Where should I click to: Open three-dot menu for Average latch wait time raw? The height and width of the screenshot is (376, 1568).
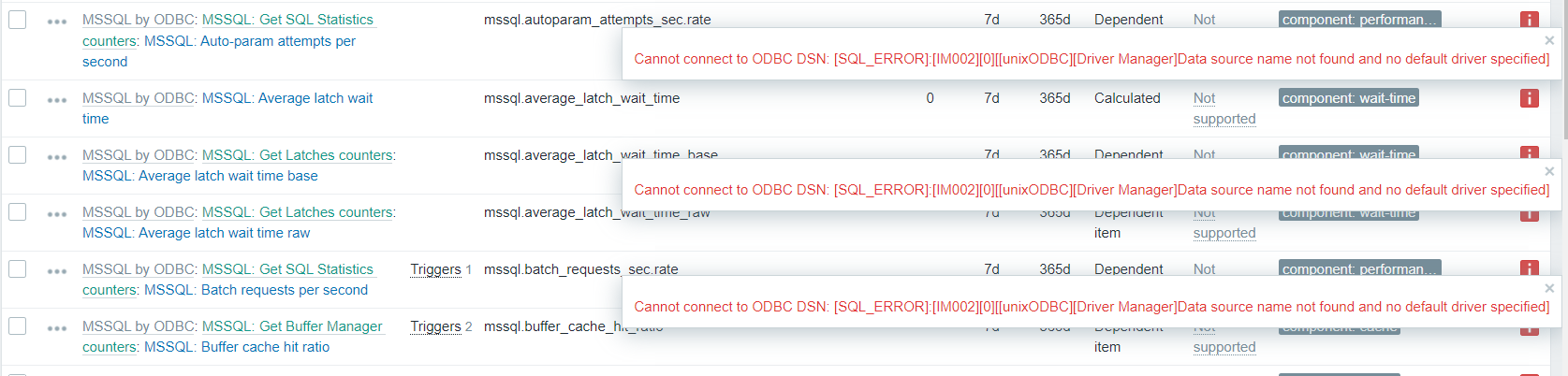(x=57, y=213)
